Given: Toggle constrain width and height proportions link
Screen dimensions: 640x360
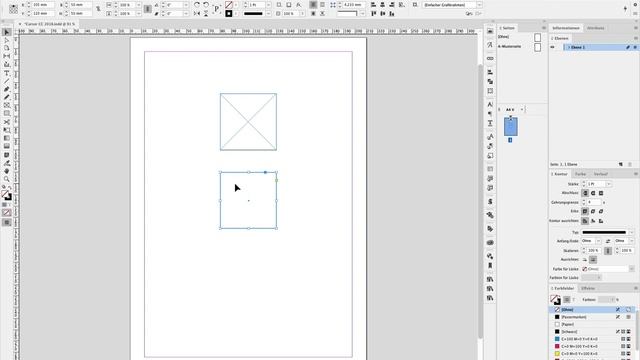Looking at the screenshot, I should click(x=98, y=9).
